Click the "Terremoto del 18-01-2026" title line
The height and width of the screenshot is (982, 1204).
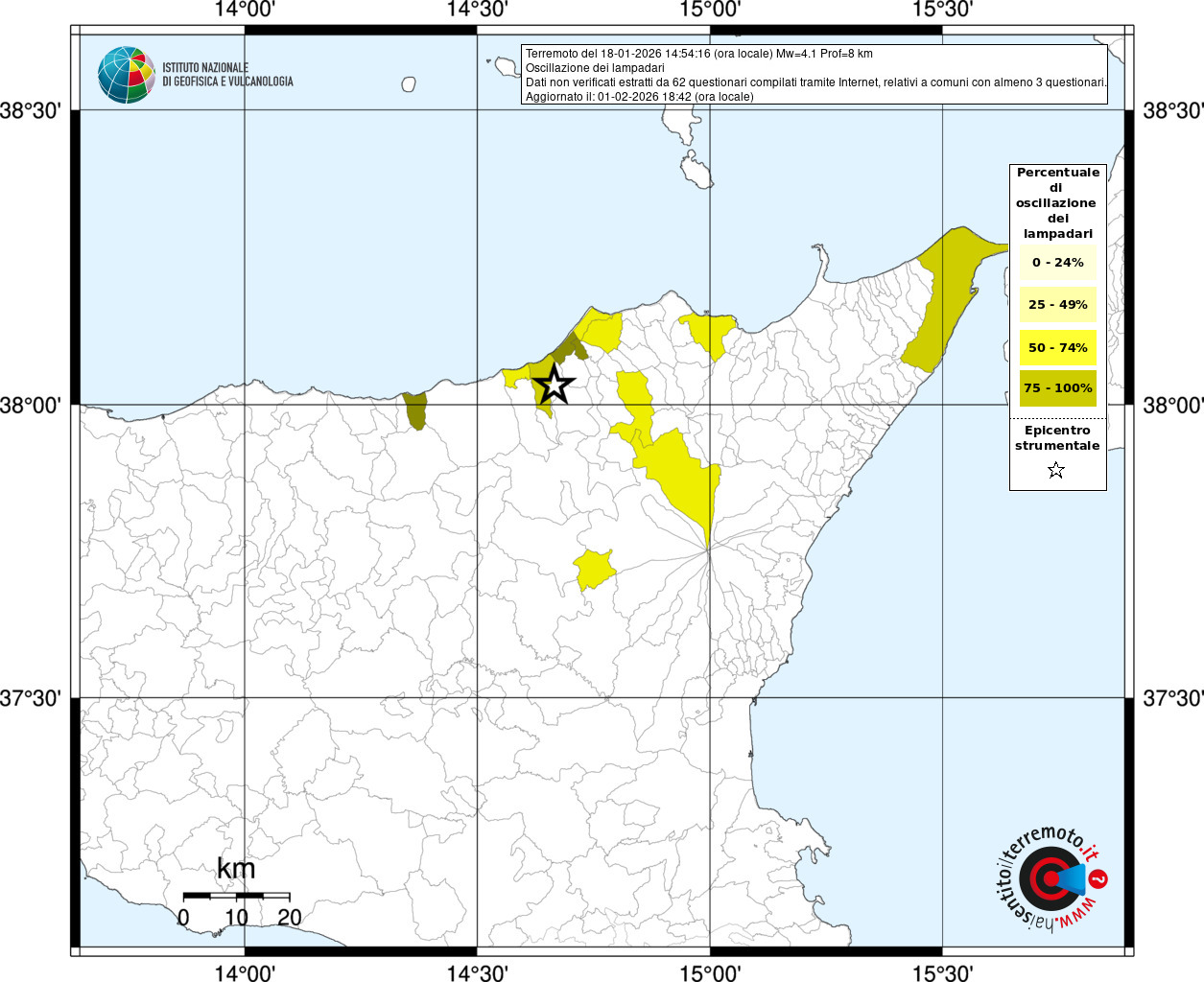tap(698, 54)
